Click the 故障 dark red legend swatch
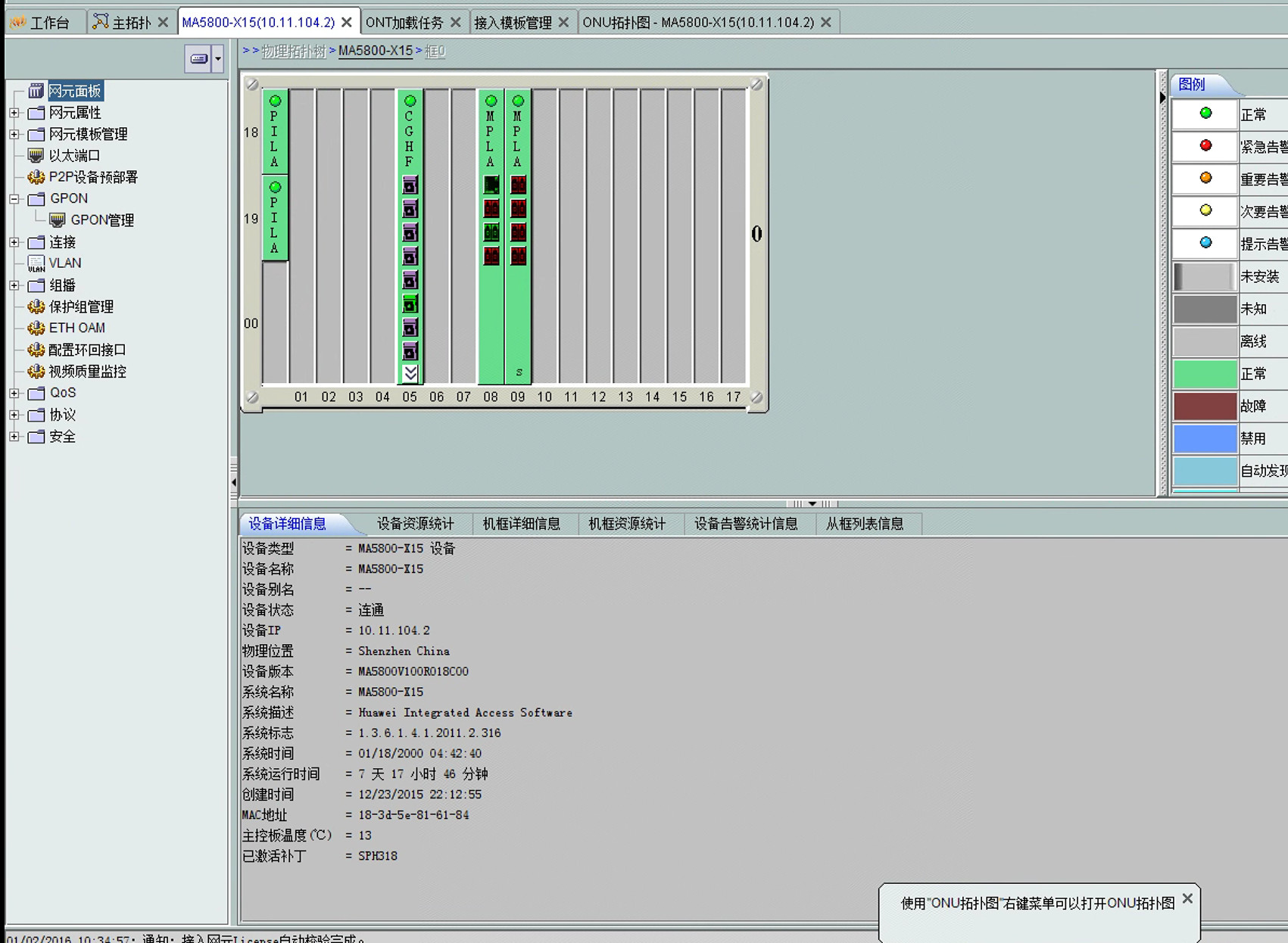Viewport: 1288px width, 943px height. coord(1204,406)
